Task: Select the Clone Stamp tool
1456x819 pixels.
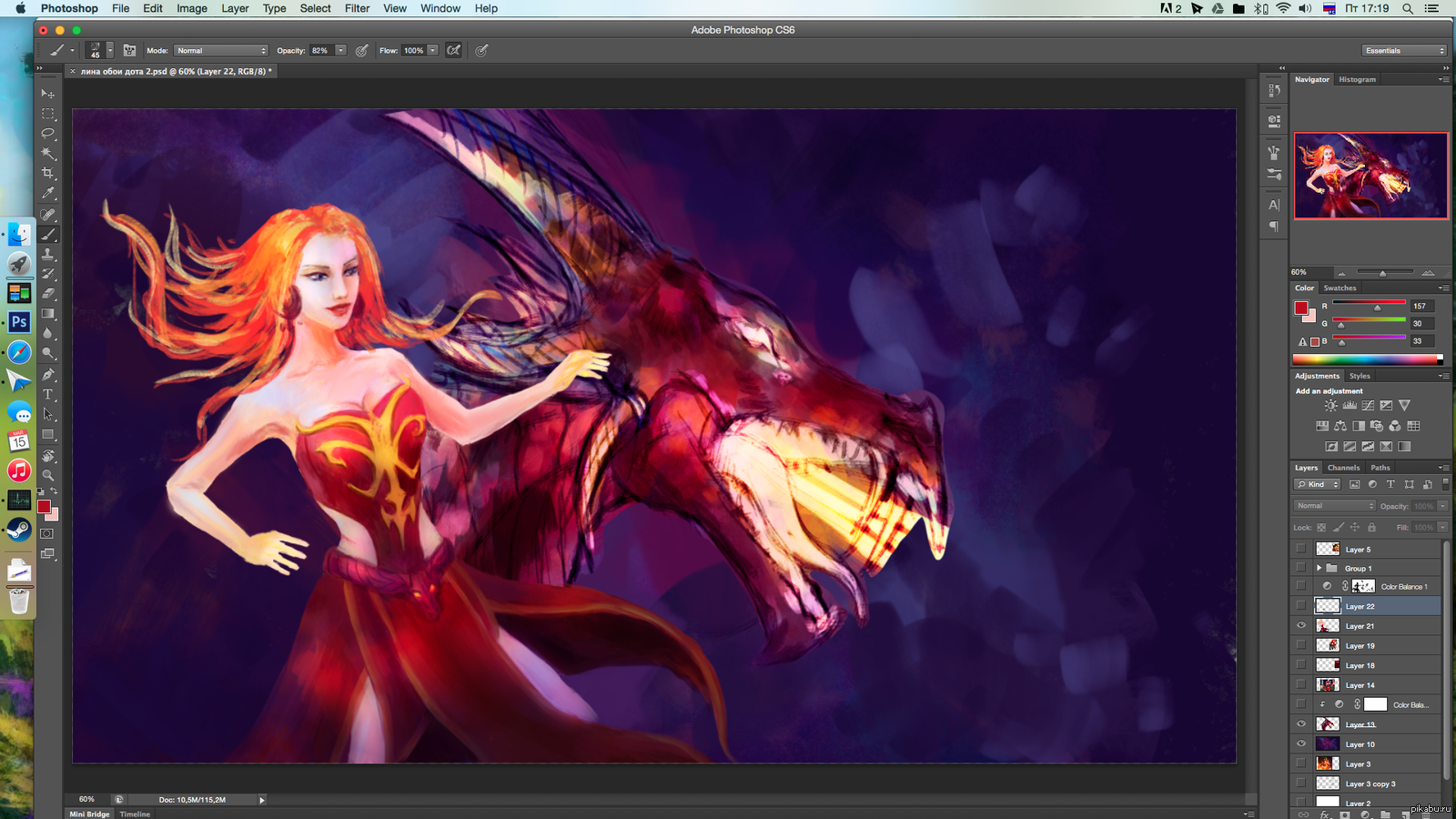Action: (48, 255)
